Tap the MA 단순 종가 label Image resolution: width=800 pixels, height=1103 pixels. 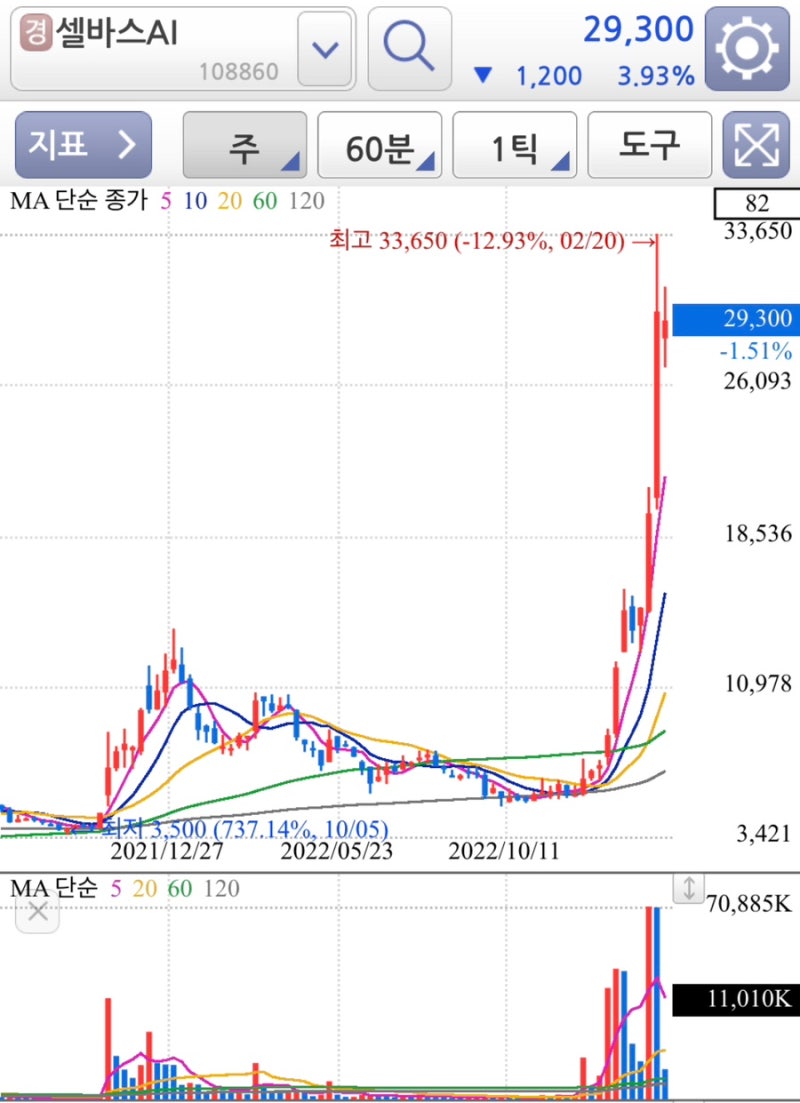tap(79, 202)
